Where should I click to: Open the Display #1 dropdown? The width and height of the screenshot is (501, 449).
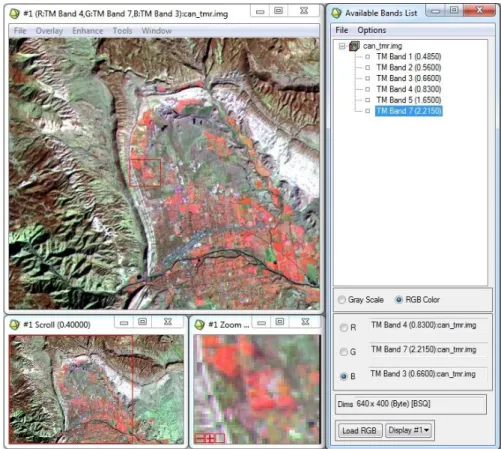click(409, 430)
